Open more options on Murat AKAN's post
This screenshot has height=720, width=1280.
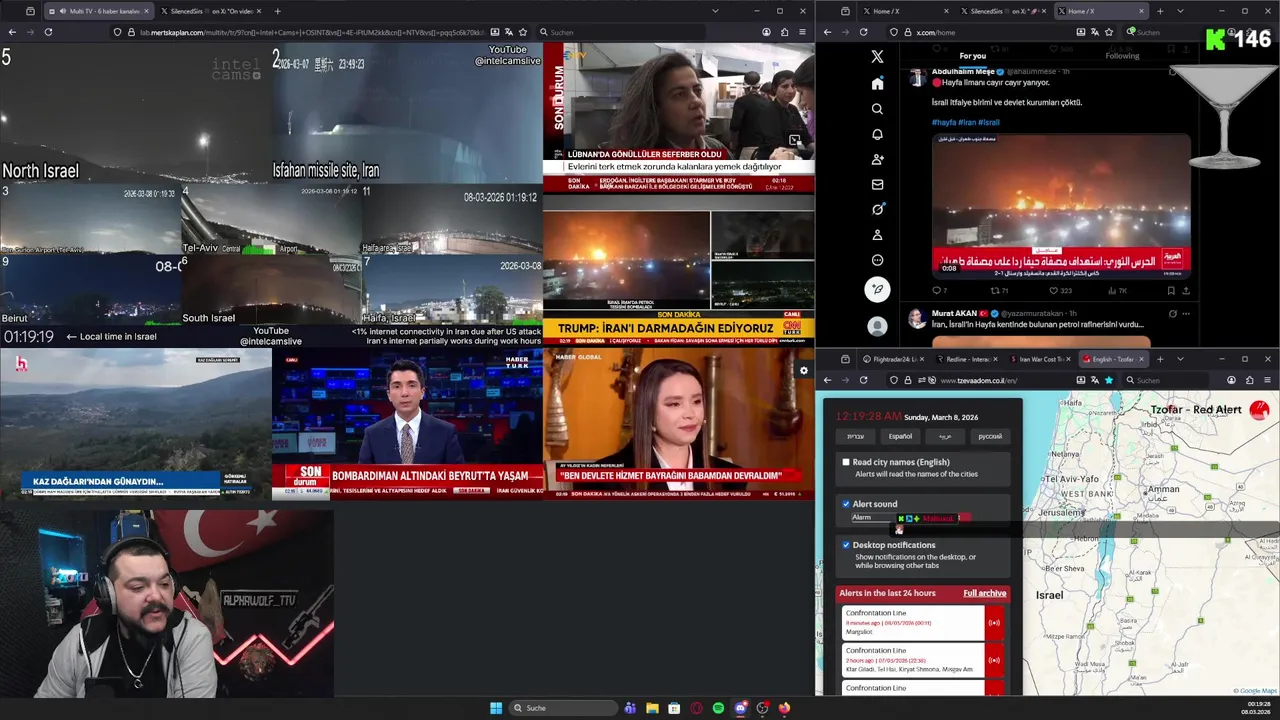pyautogui.click(x=1186, y=313)
